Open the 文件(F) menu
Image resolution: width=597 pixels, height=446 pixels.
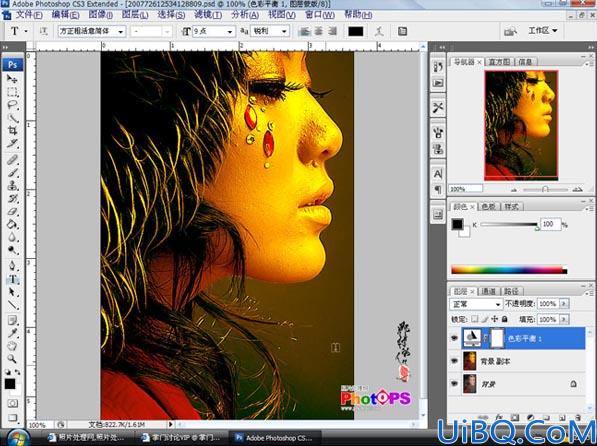(x=29, y=15)
